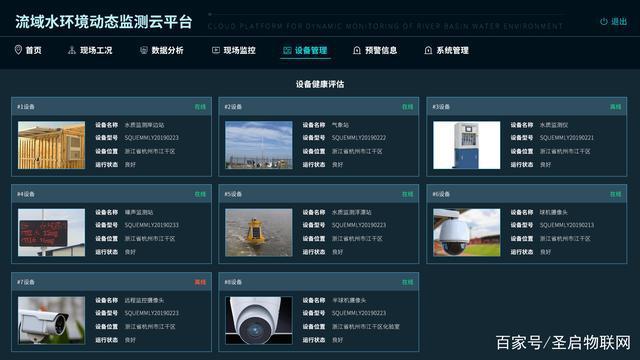Open the 水质监测仪 device photo
The width and height of the screenshot is (640, 360).
point(467,145)
